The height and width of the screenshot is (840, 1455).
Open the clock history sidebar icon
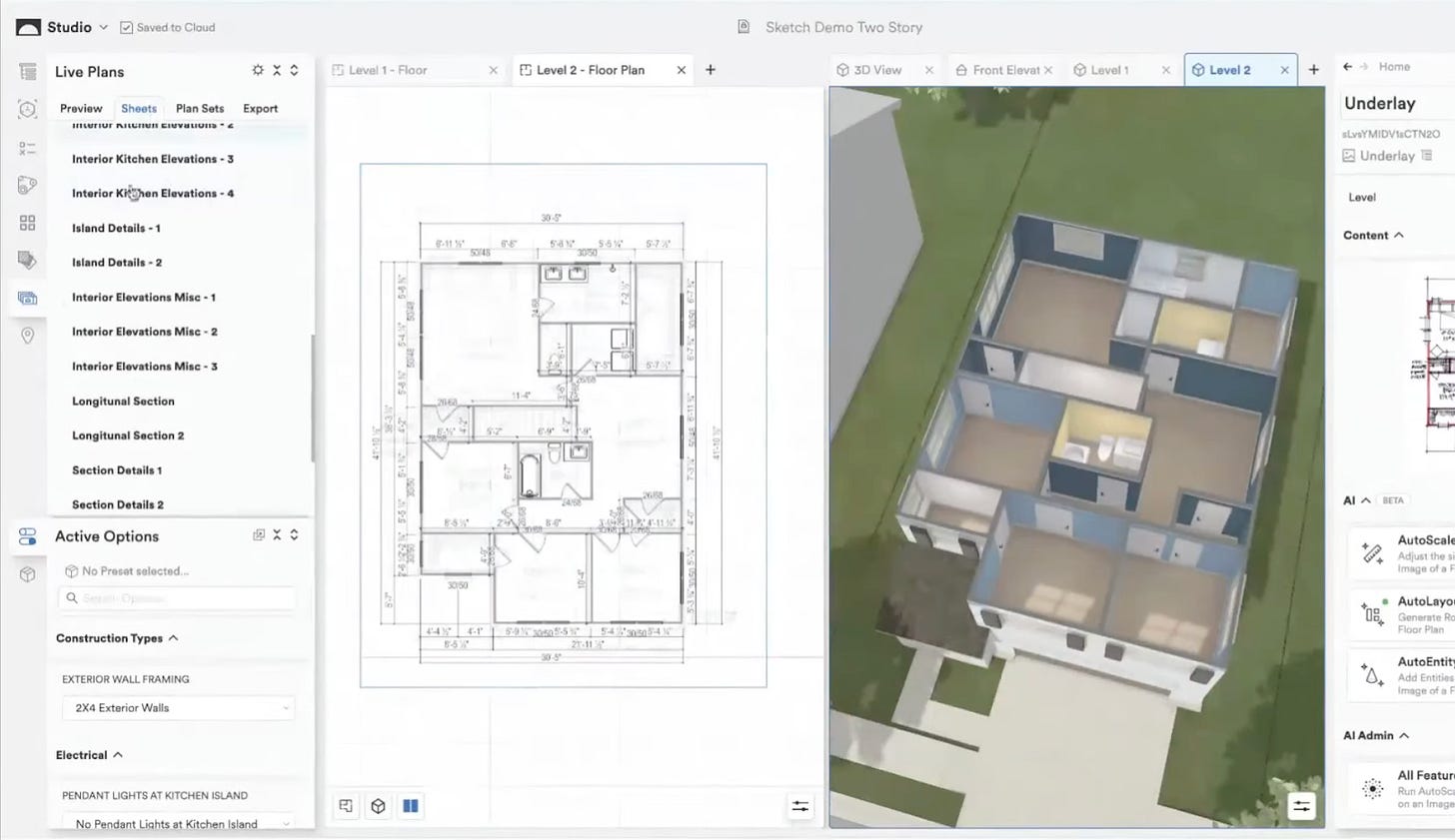(x=27, y=110)
